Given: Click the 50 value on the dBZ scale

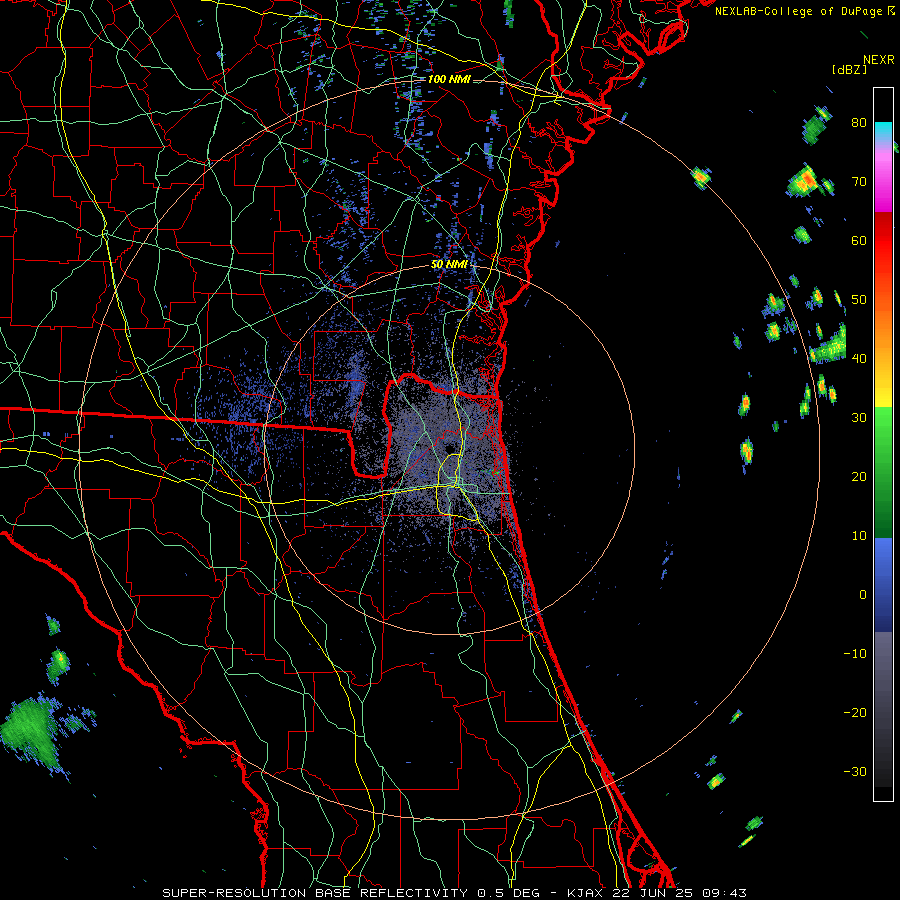Looking at the screenshot, I should pyautogui.click(x=859, y=300).
